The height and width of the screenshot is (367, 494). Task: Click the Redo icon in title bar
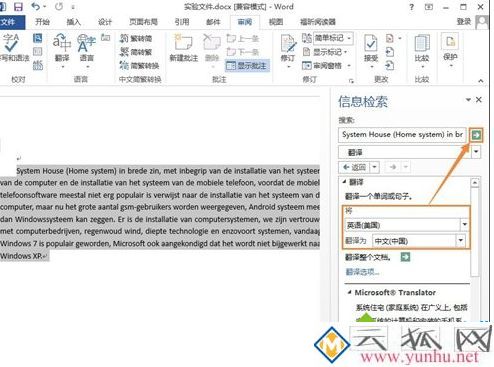tap(59, 7)
